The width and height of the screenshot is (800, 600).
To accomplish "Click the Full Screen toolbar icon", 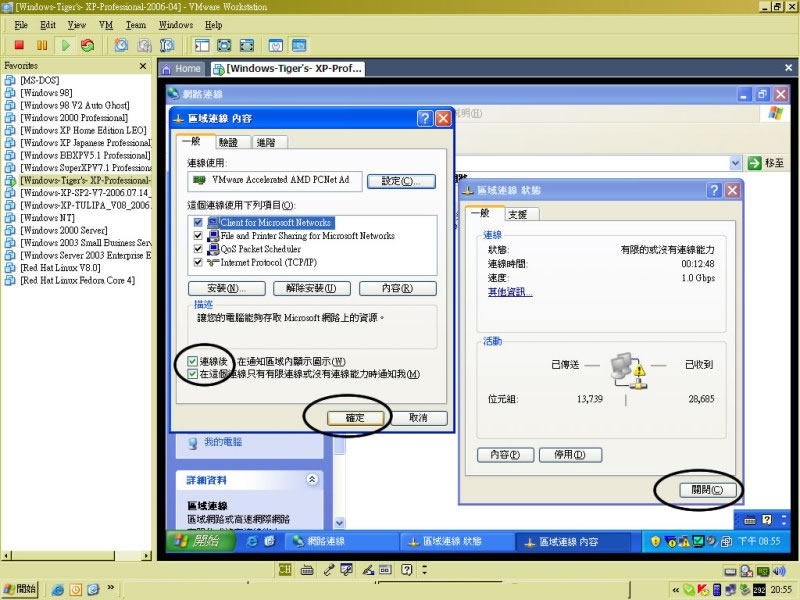I will point(224,45).
